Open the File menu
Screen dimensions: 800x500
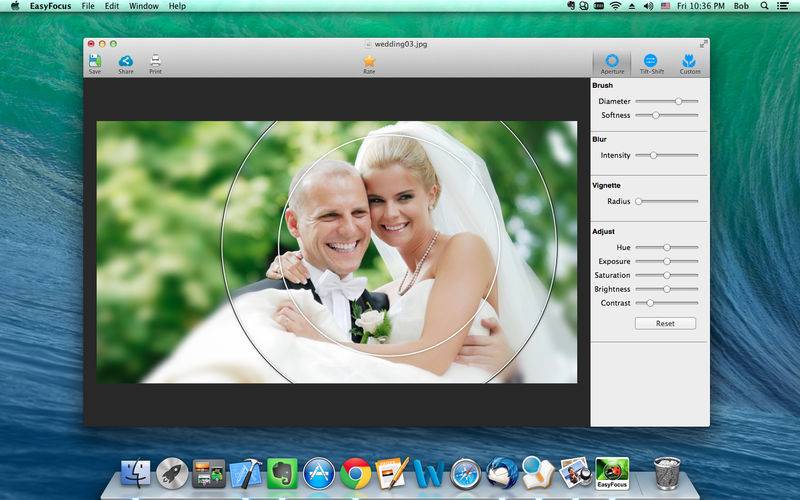pyautogui.click(x=88, y=6)
